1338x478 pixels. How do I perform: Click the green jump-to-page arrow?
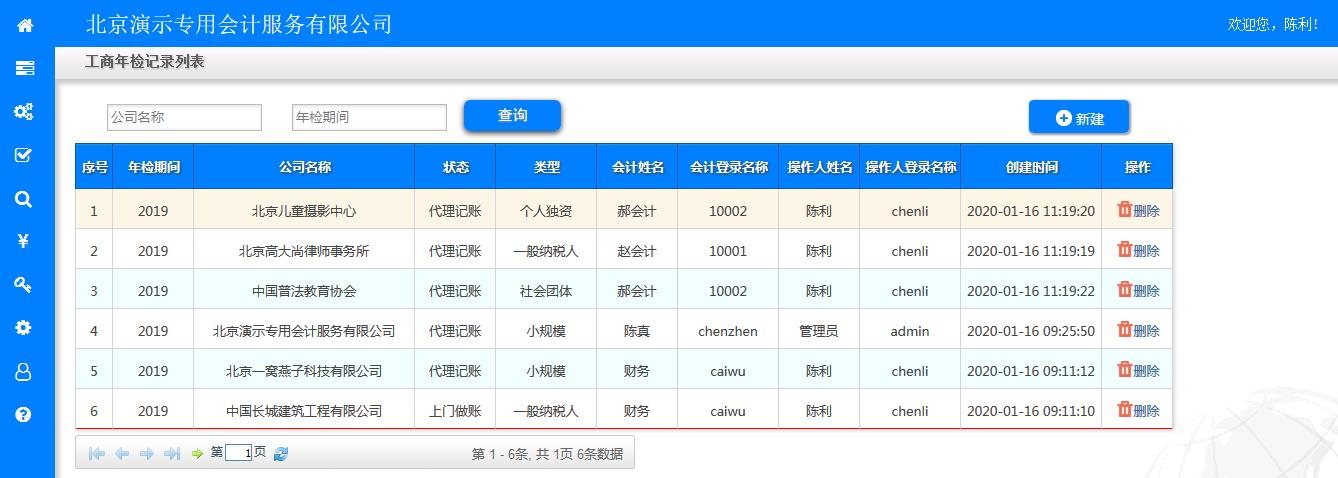[197, 453]
